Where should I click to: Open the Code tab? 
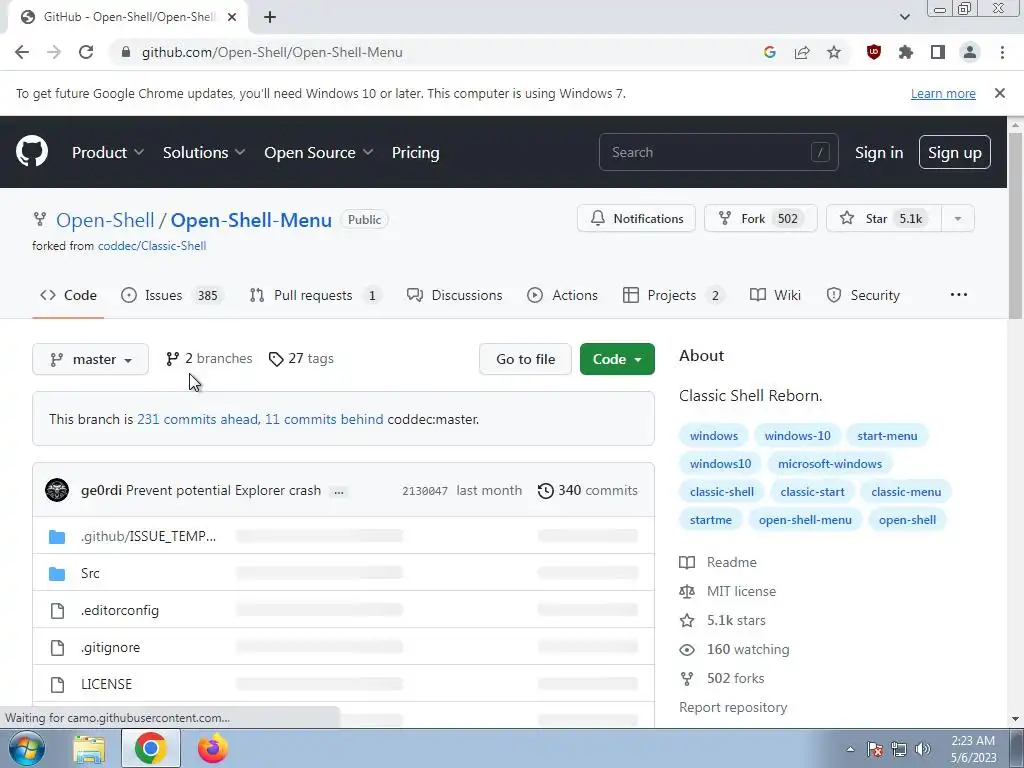pyautogui.click(x=68, y=295)
